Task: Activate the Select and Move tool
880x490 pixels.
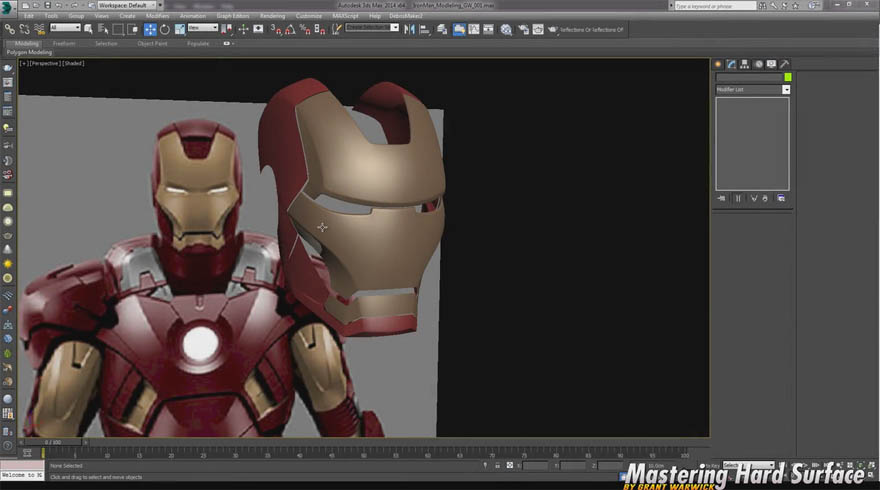Action: 150,29
